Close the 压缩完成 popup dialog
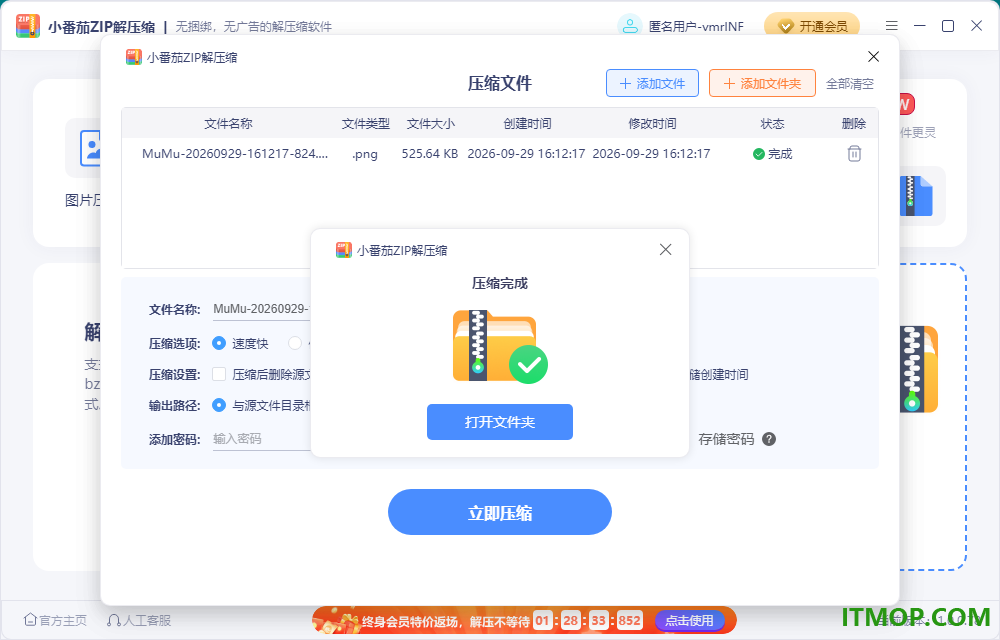Viewport: 1000px width, 640px height. 665,250
